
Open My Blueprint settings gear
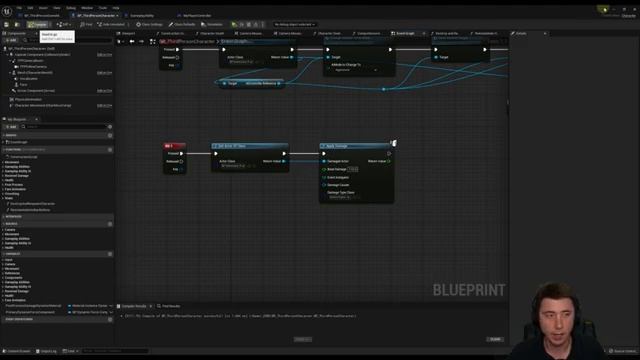[110, 127]
